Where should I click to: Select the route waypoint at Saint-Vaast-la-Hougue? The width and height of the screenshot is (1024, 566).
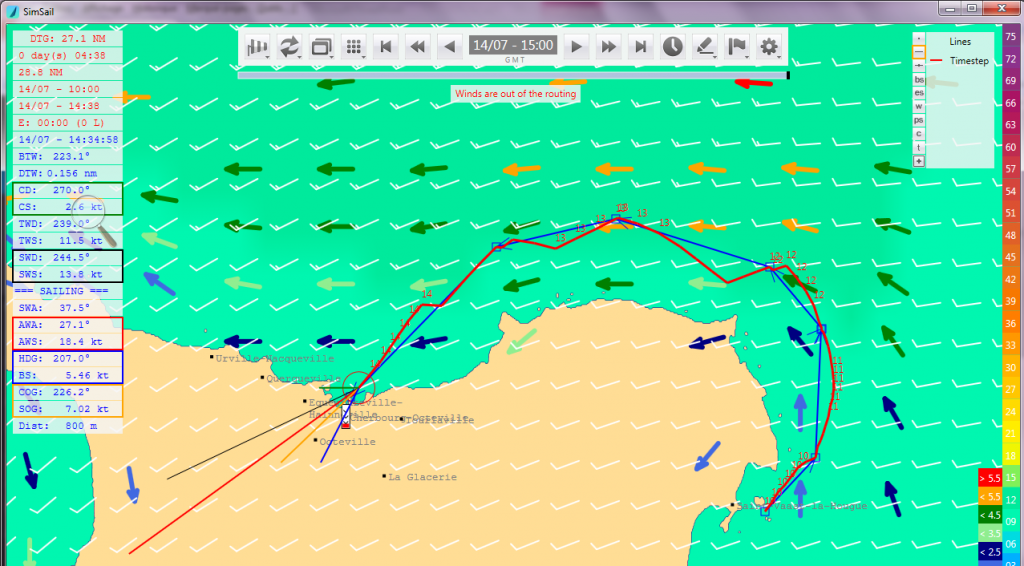pos(765,511)
